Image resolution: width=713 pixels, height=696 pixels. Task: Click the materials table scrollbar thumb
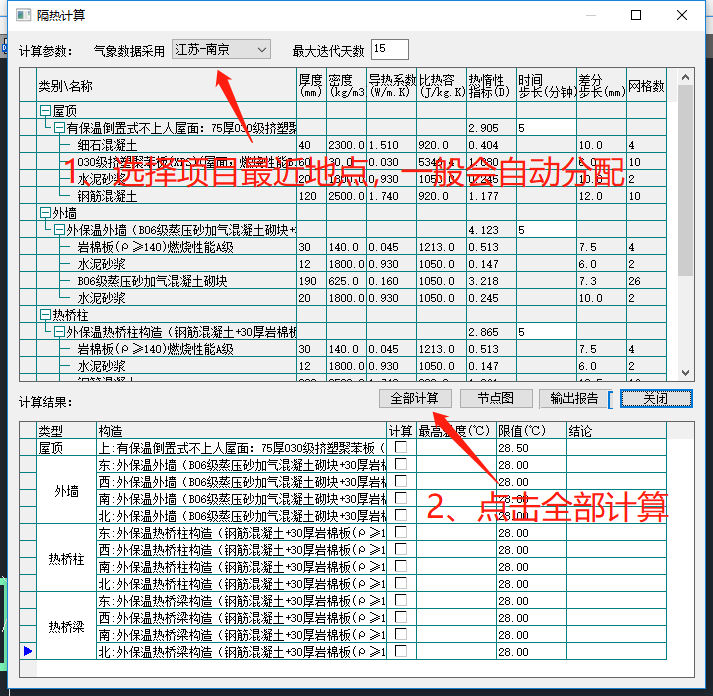click(685, 180)
